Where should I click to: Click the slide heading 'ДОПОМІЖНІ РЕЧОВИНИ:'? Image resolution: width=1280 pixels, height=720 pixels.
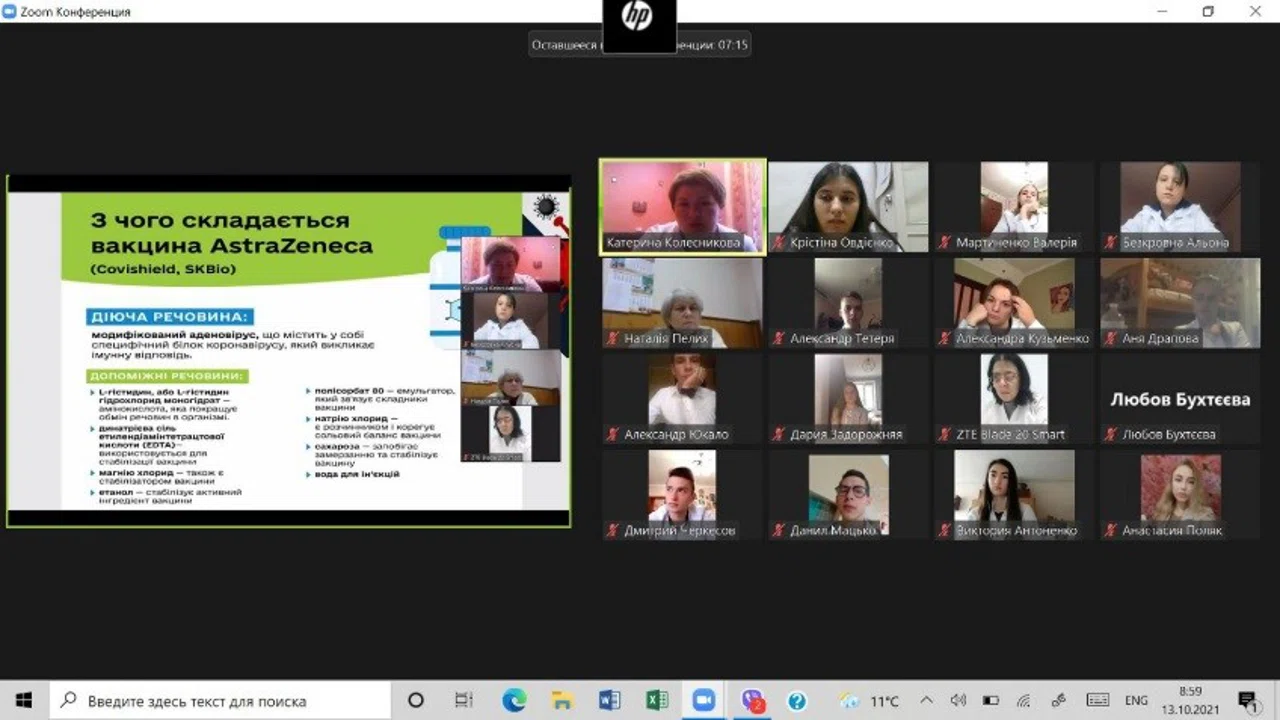[168, 376]
